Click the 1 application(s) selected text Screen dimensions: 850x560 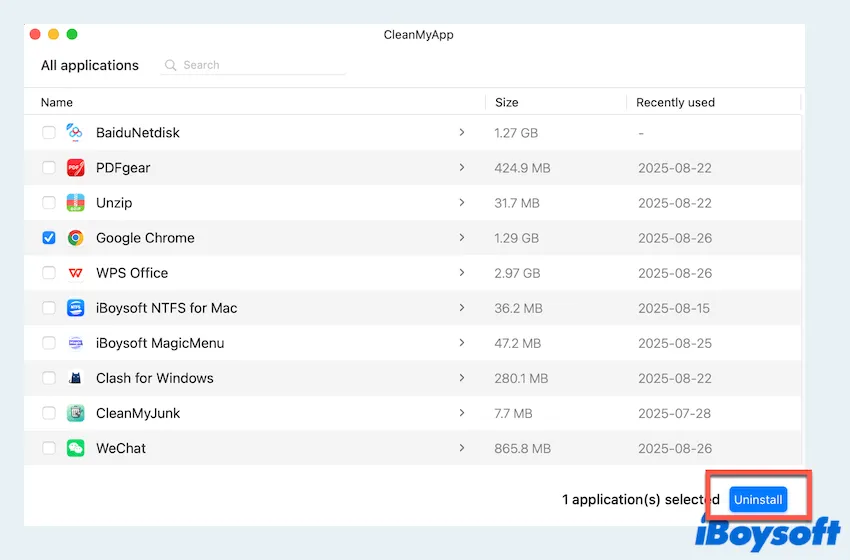point(641,499)
